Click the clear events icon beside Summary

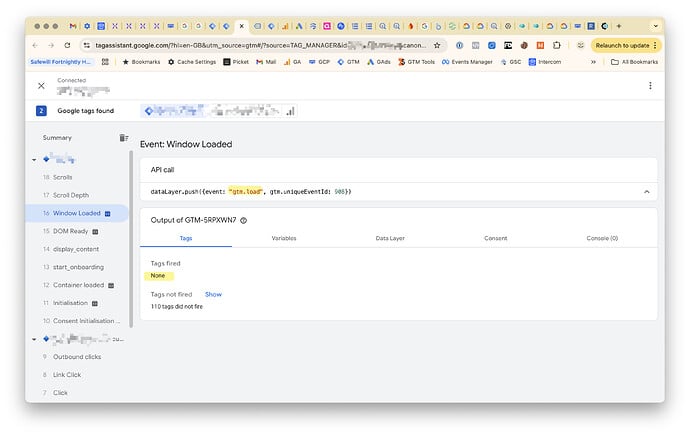click(124, 138)
